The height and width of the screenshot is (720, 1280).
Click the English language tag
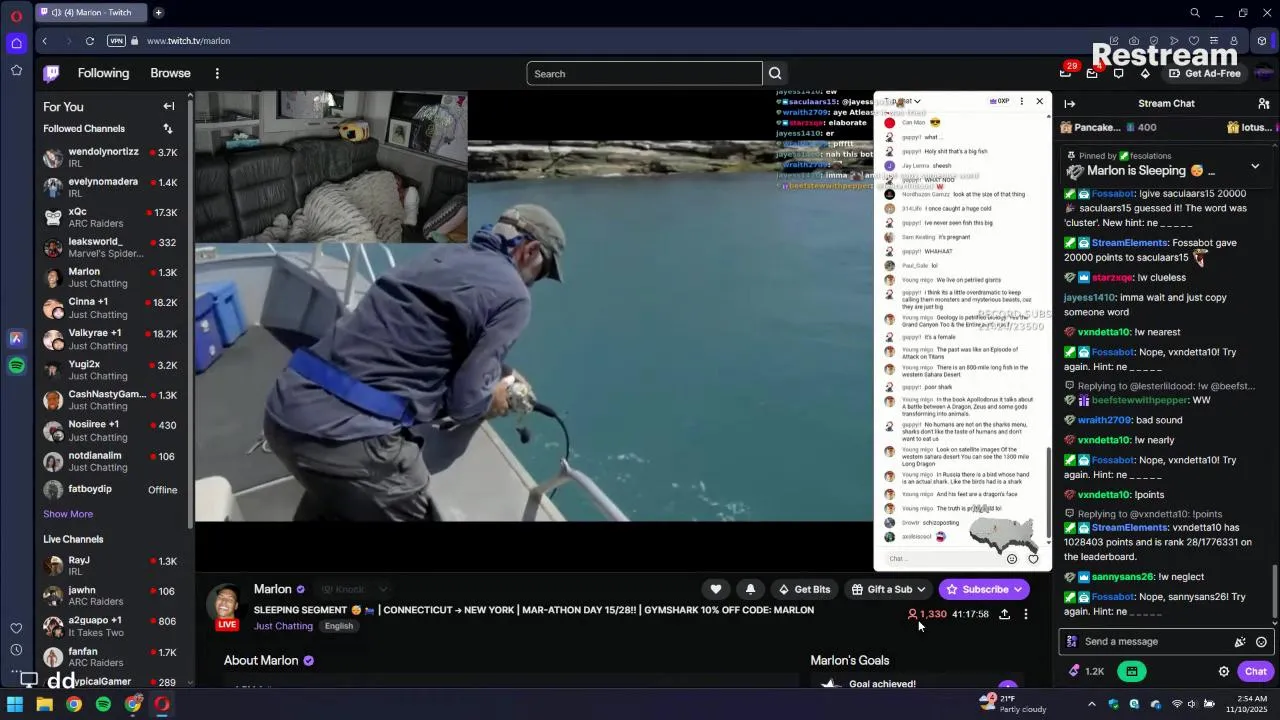[338, 626]
